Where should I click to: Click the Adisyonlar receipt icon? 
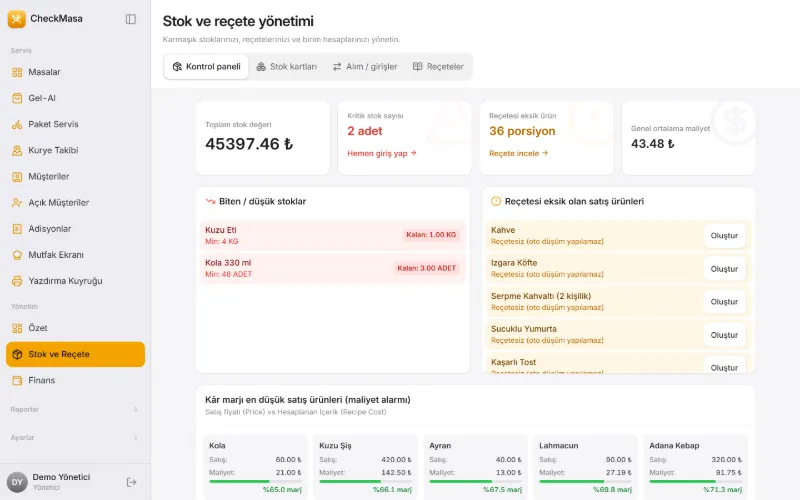[x=17, y=229]
